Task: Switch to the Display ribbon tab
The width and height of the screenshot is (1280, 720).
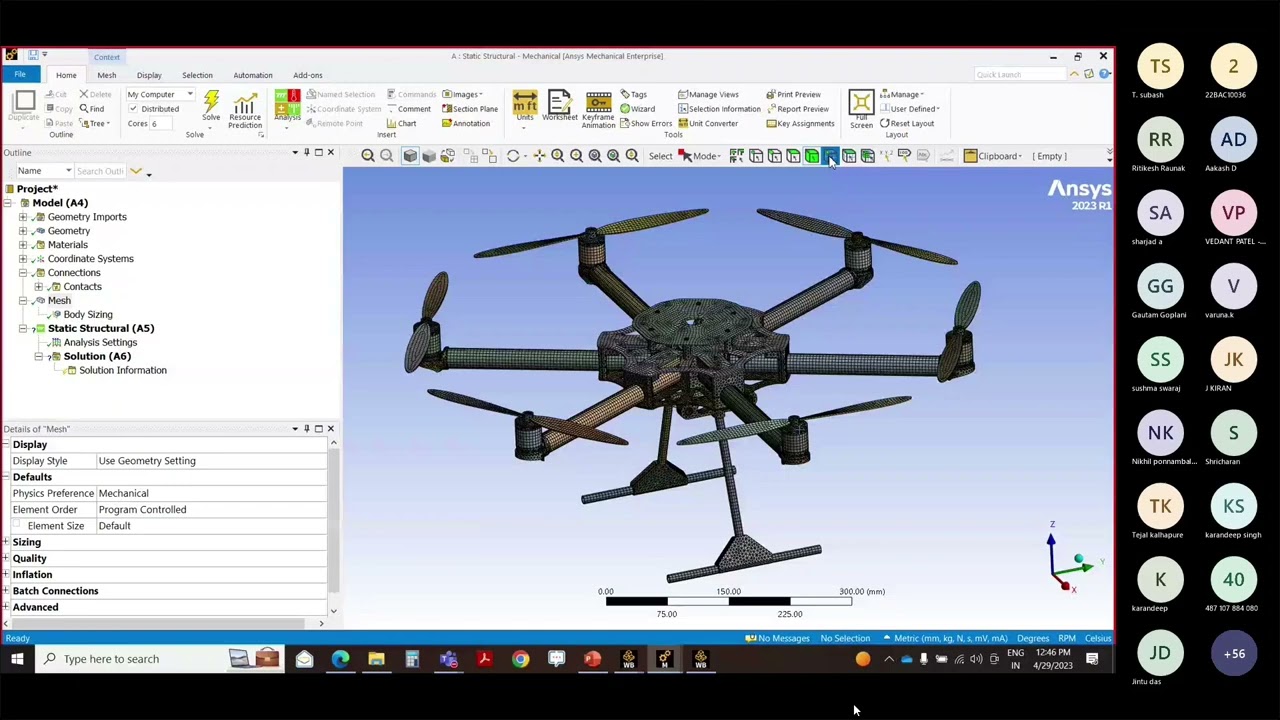Action: (x=149, y=75)
